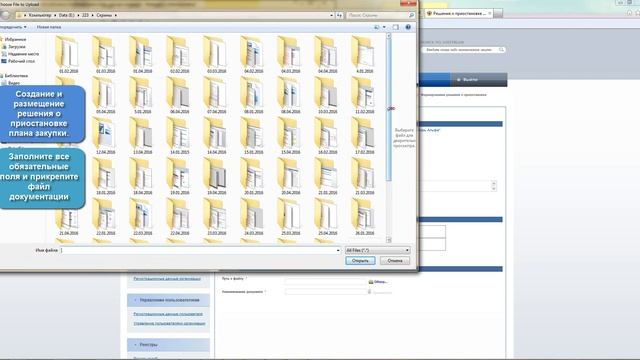Click the Компьютер breadcrumb in the address bar
Viewport: 640px width, 360px height.
click(40, 15)
